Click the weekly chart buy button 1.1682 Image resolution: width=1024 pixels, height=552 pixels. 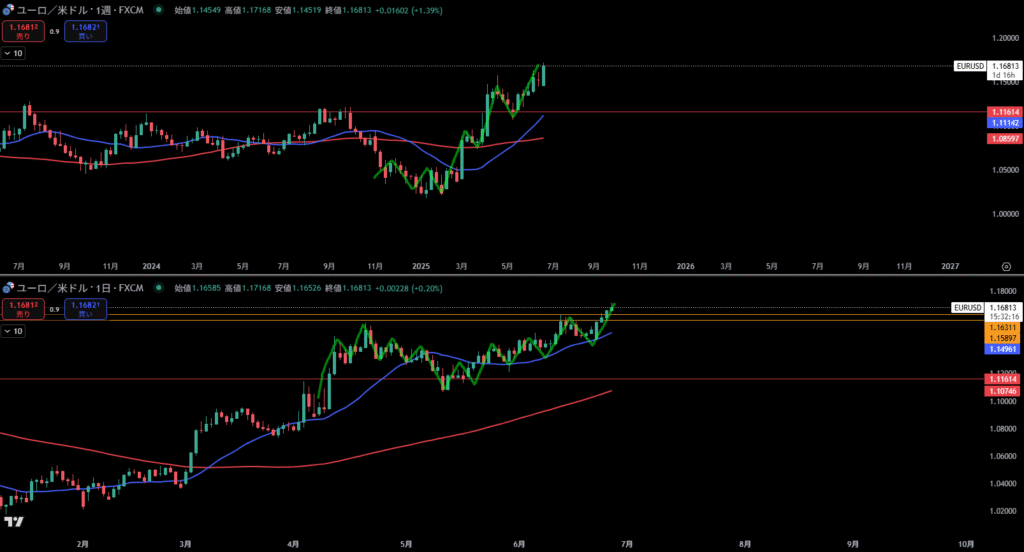(86, 31)
